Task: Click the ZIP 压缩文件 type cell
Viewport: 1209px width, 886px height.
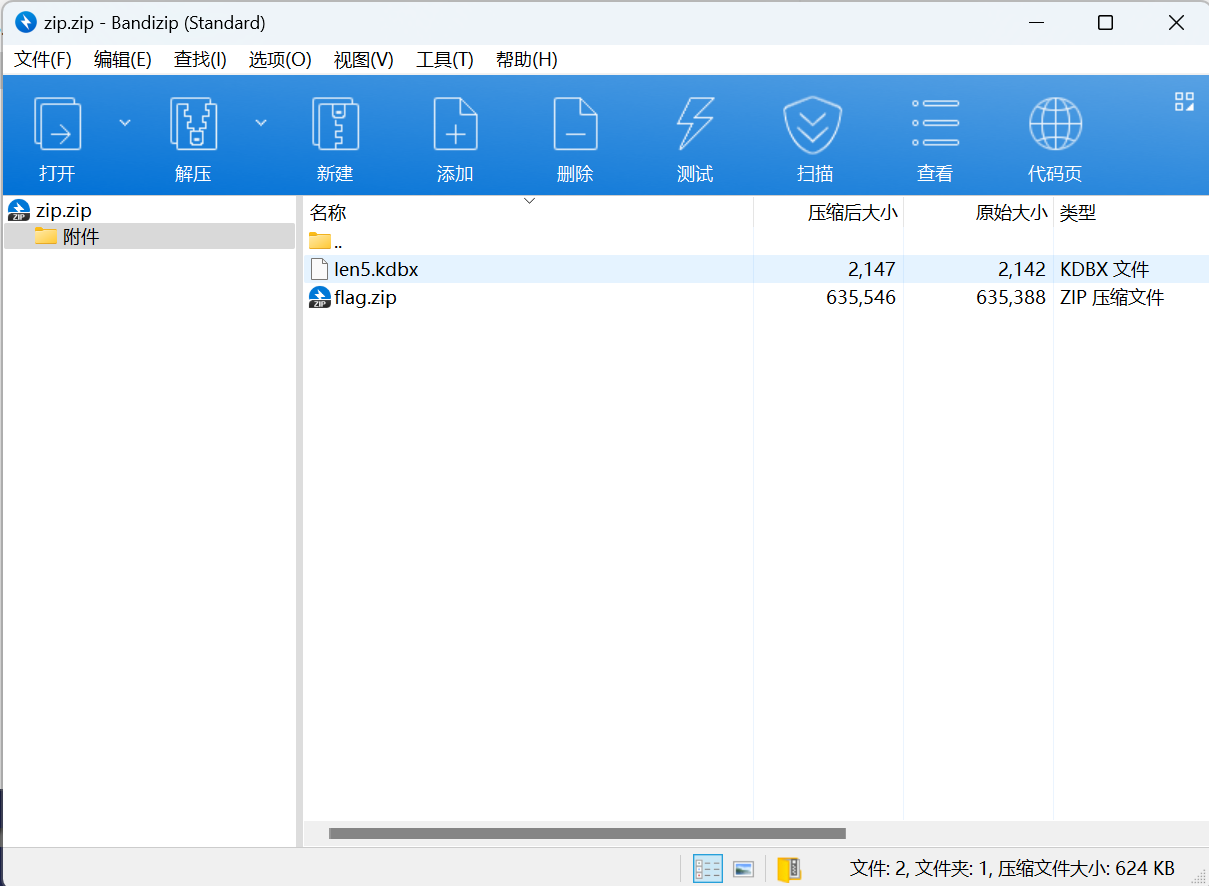Action: point(1112,297)
